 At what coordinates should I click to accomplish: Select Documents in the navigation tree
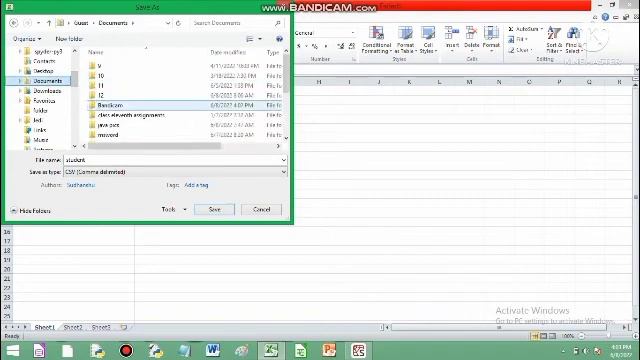(48, 81)
